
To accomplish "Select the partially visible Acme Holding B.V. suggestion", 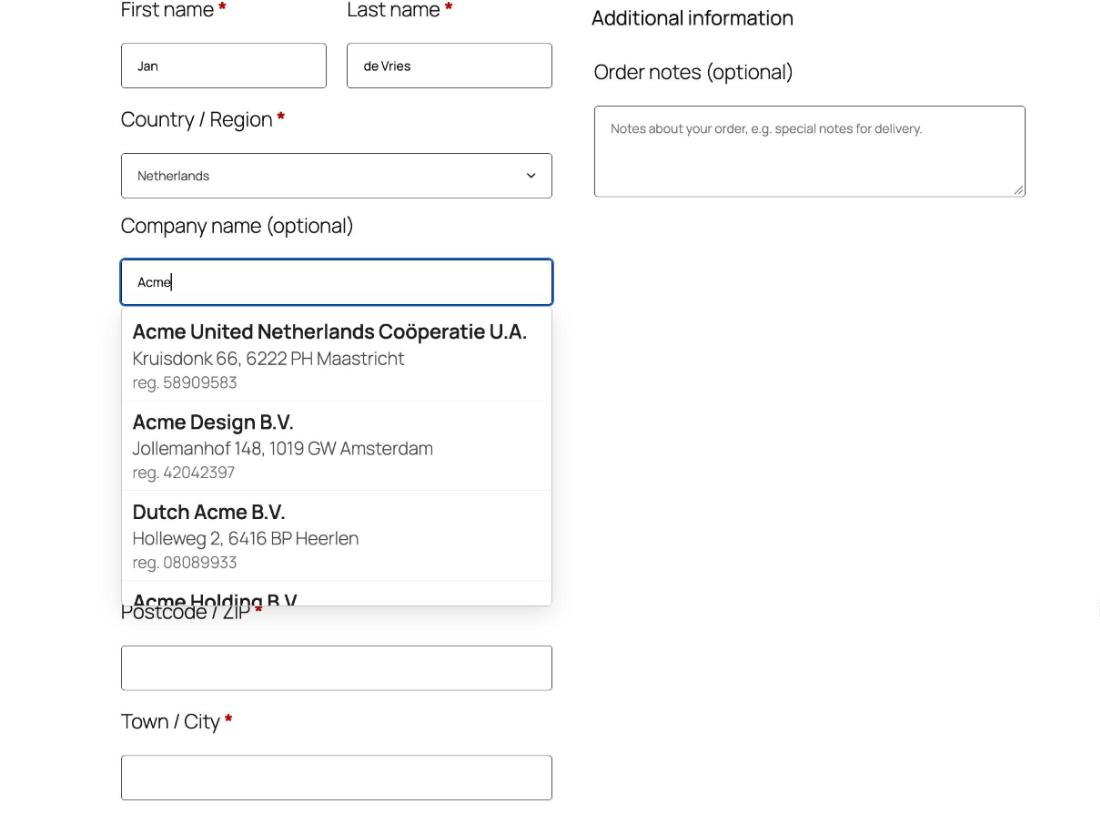I will click(337, 594).
